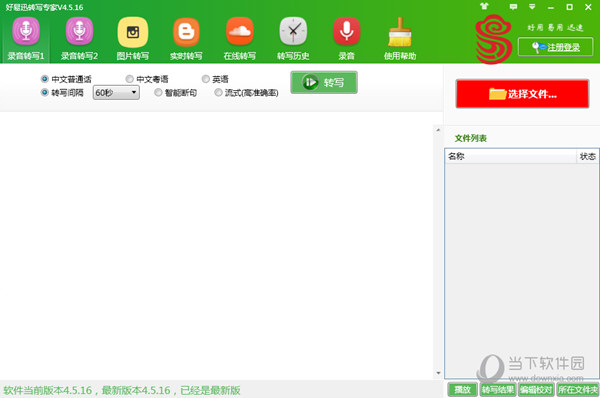This screenshot has width=600, height=398.
Task: Click the green 转写 transcribe button
Action: coord(324,82)
